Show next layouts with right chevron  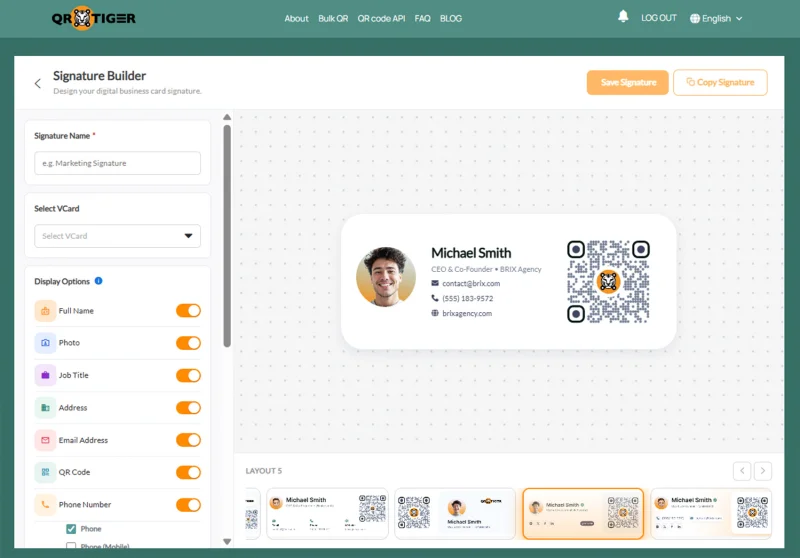[x=763, y=471]
